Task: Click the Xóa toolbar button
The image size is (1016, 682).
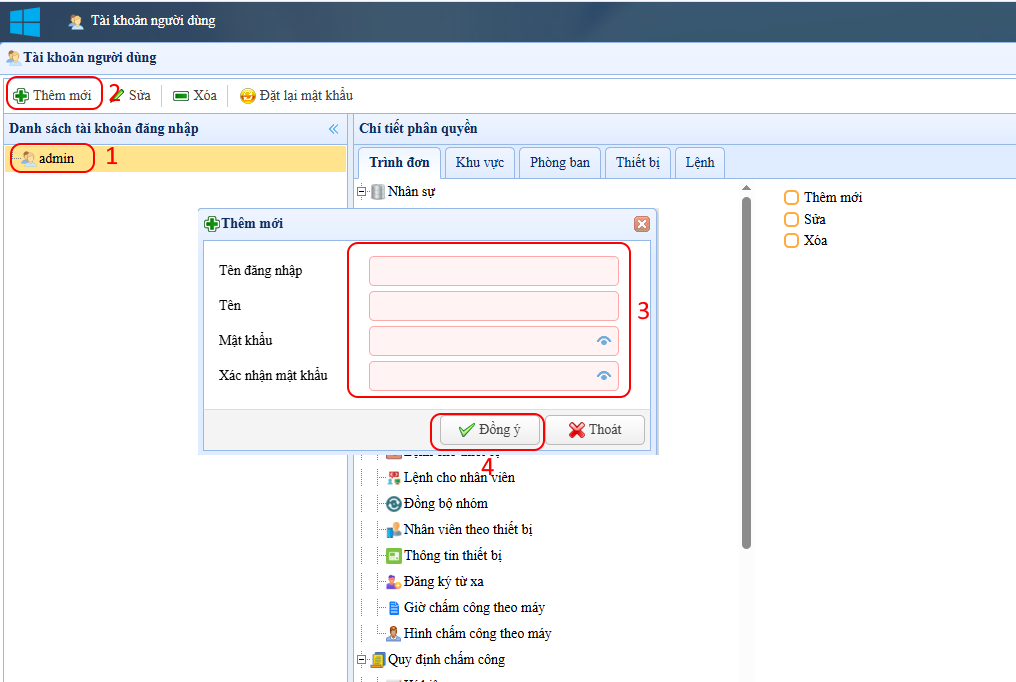Action: (x=195, y=95)
